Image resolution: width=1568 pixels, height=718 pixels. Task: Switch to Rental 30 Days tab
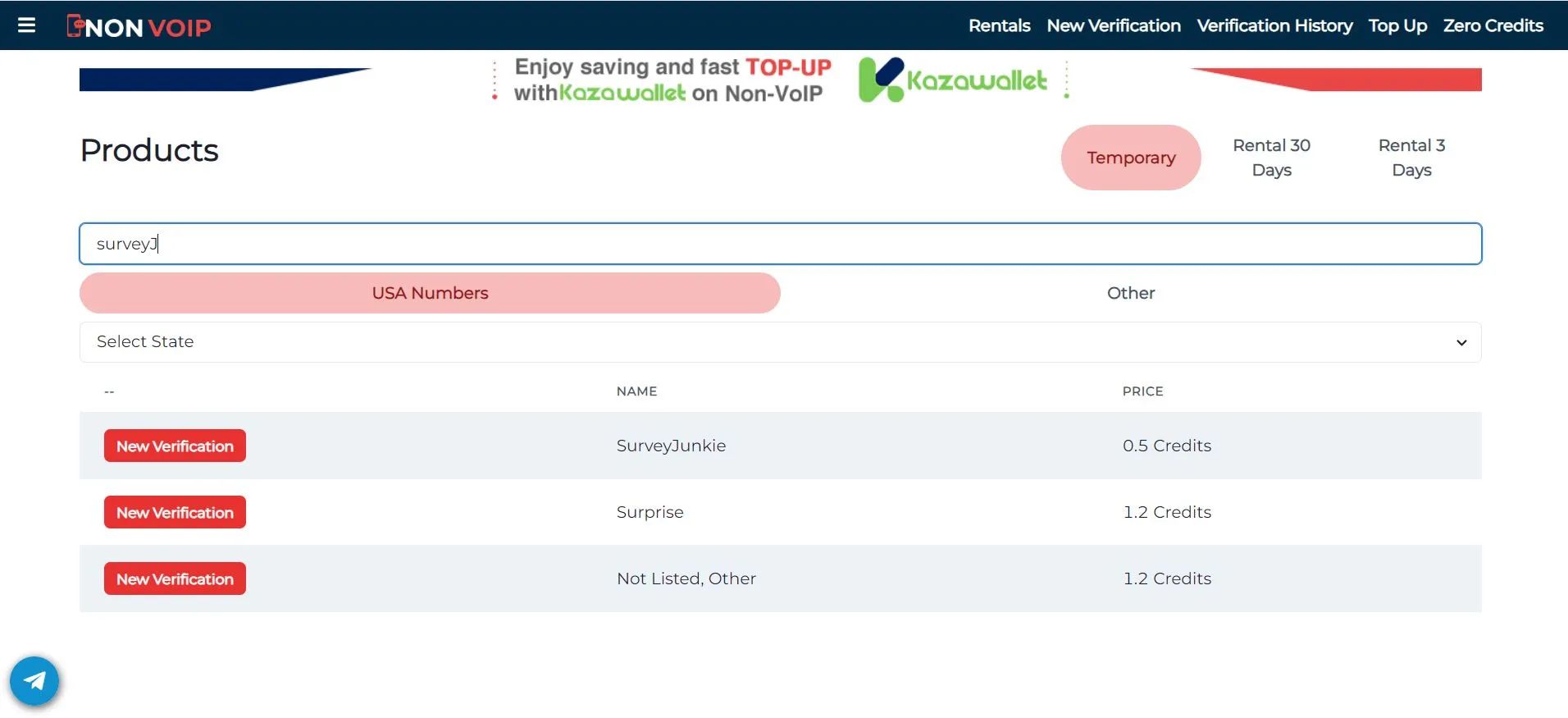1271,158
